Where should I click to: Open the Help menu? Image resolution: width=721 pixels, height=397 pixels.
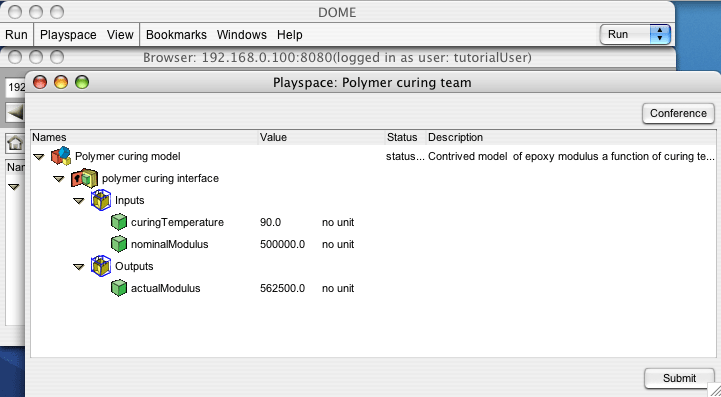click(x=290, y=35)
